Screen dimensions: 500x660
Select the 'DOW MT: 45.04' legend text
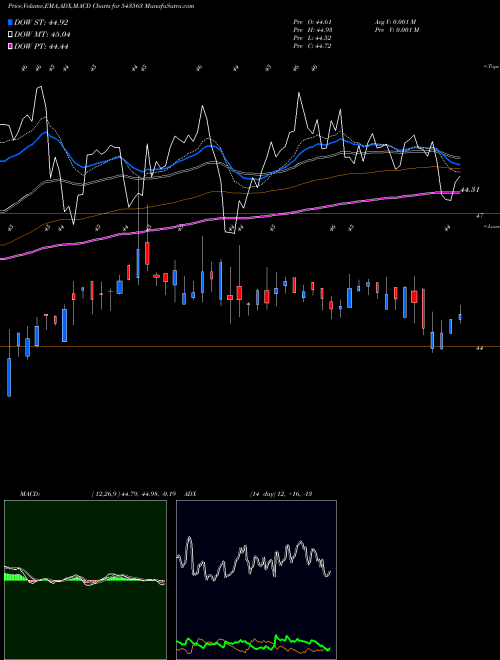(42, 35)
